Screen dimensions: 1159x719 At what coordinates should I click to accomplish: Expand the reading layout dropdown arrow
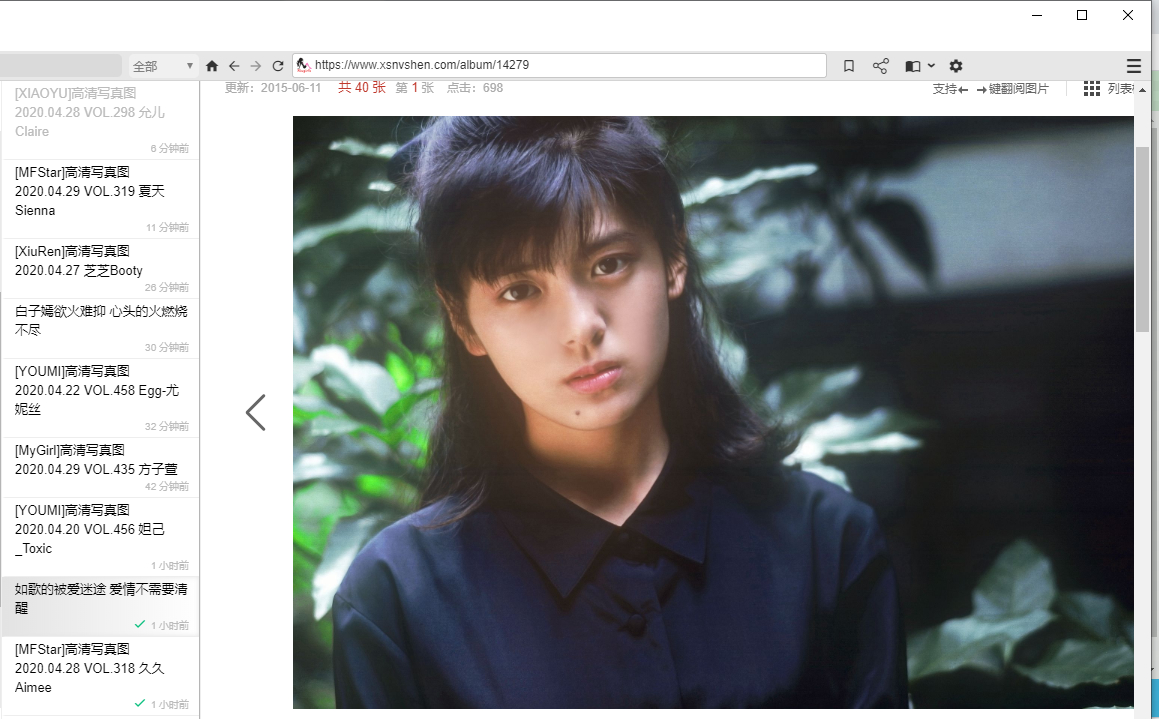pyautogui.click(x=932, y=66)
